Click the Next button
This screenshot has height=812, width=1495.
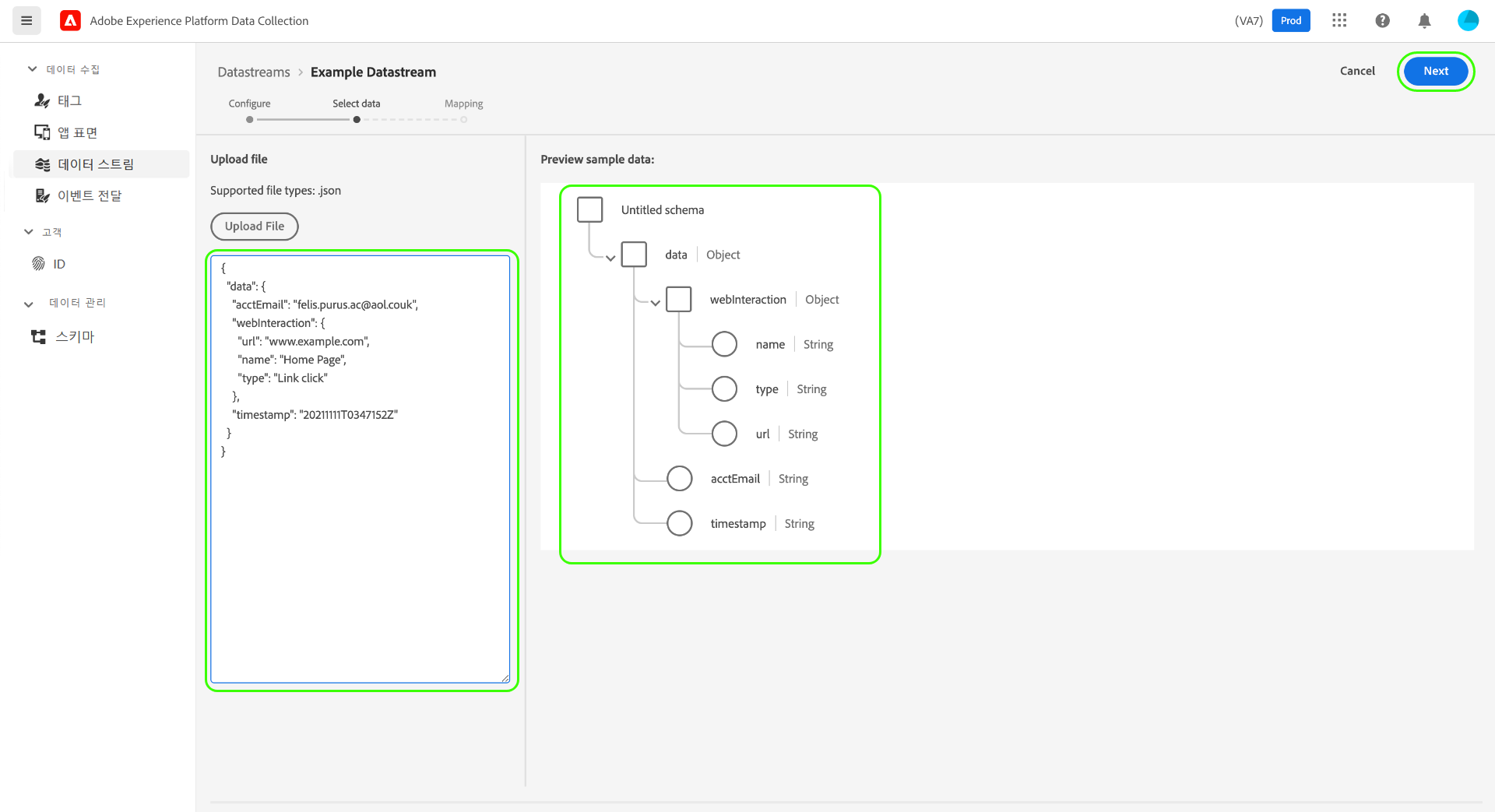[x=1435, y=71]
